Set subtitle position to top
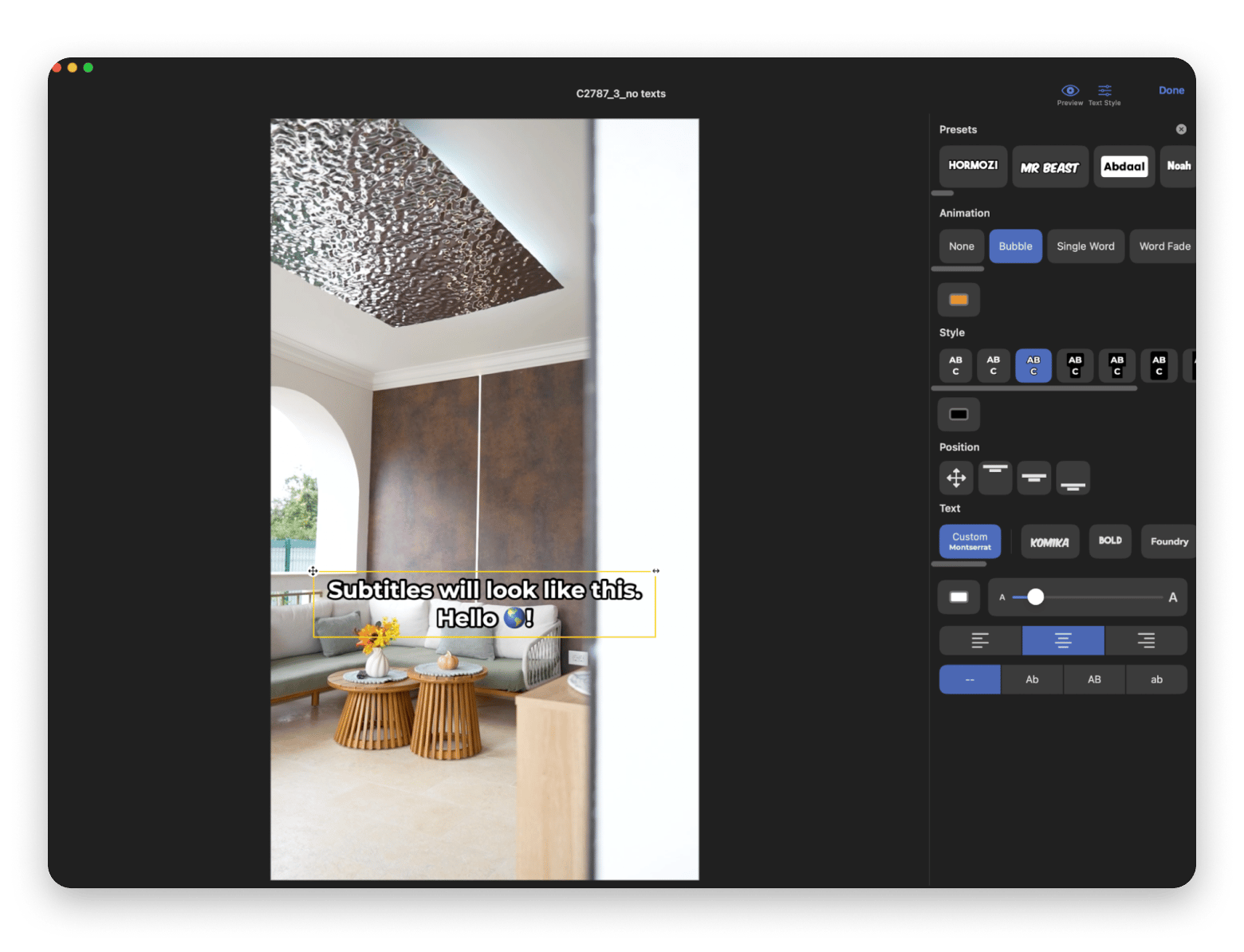Viewport: 1244px width, 952px height. click(994, 478)
